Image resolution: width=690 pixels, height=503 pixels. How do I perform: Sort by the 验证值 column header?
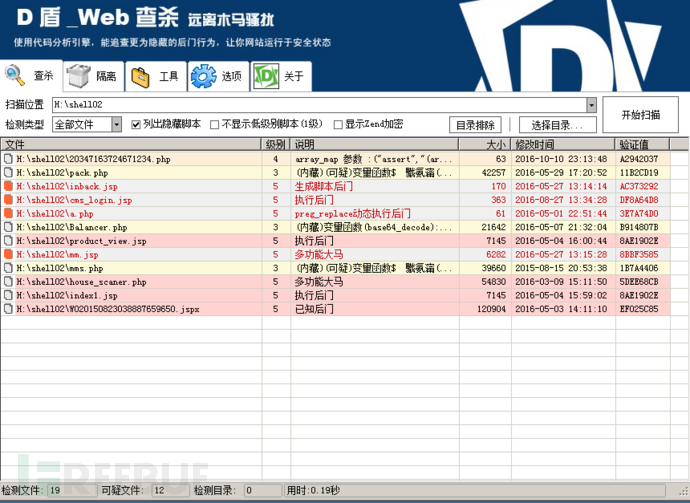(642, 144)
